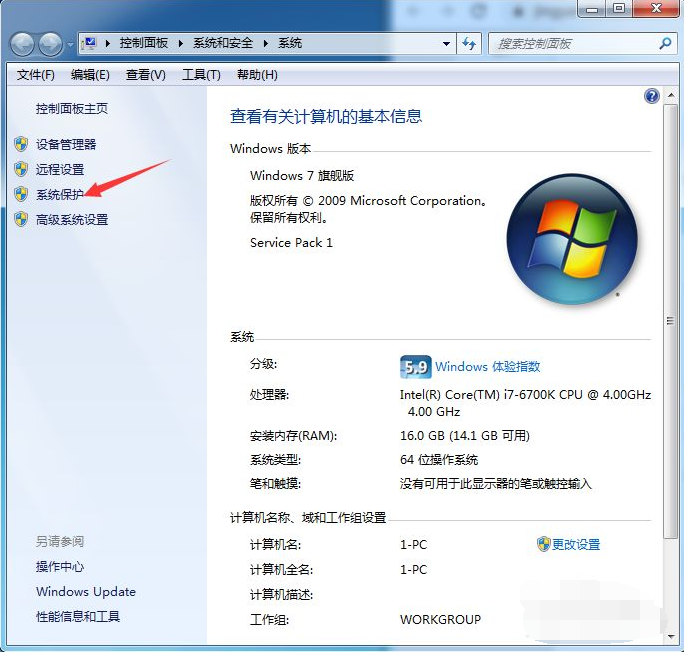Expand the arrow before 控制面板 breadcrumb
The image size is (684, 652).
(107, 43)
